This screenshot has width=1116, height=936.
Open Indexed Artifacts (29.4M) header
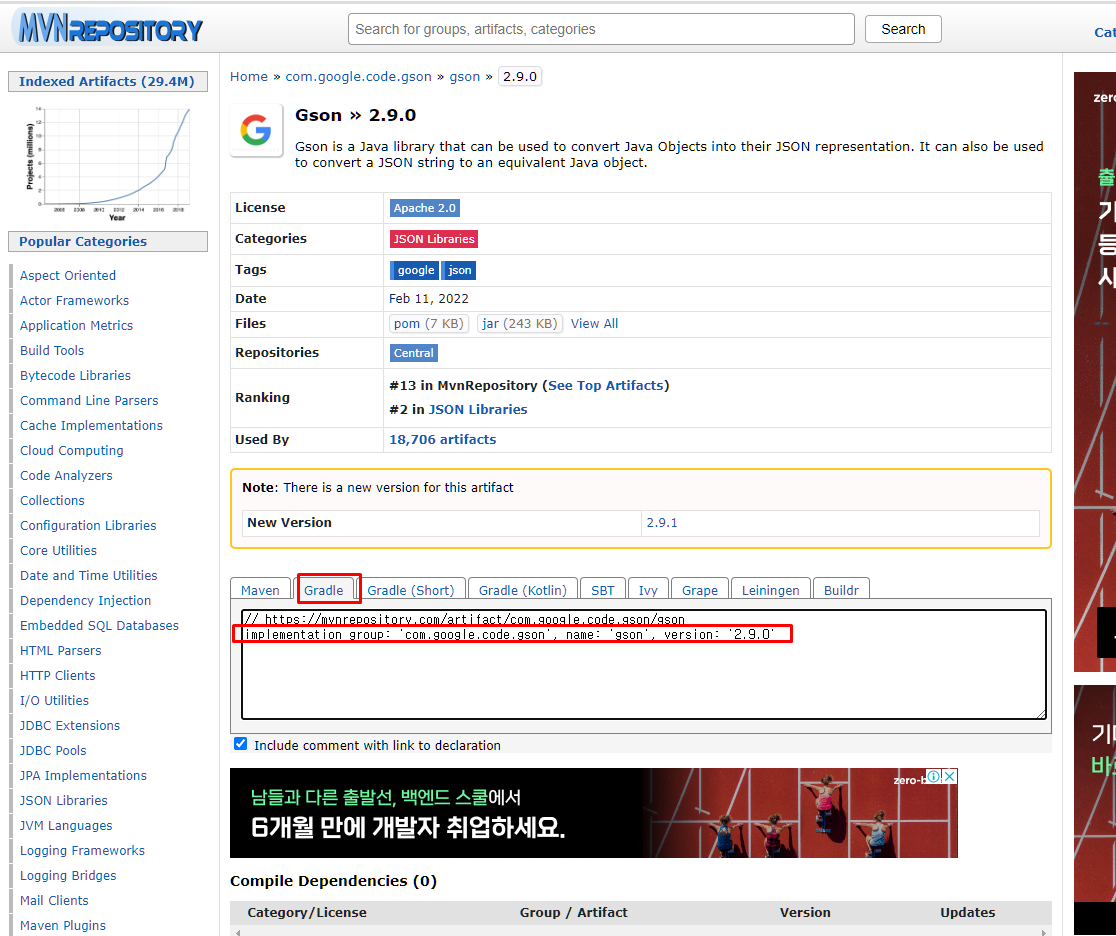pos(107,82)
